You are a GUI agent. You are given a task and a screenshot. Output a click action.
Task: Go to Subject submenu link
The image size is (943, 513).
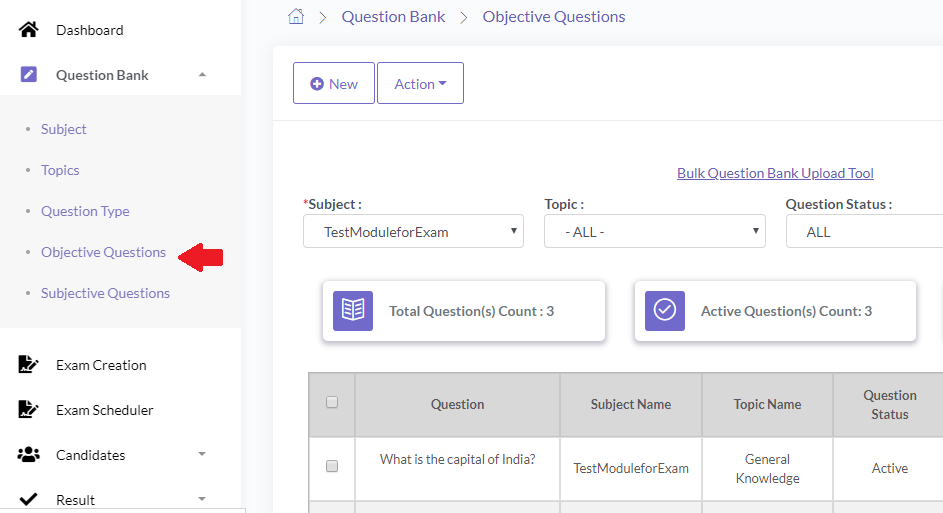(64, 129)
